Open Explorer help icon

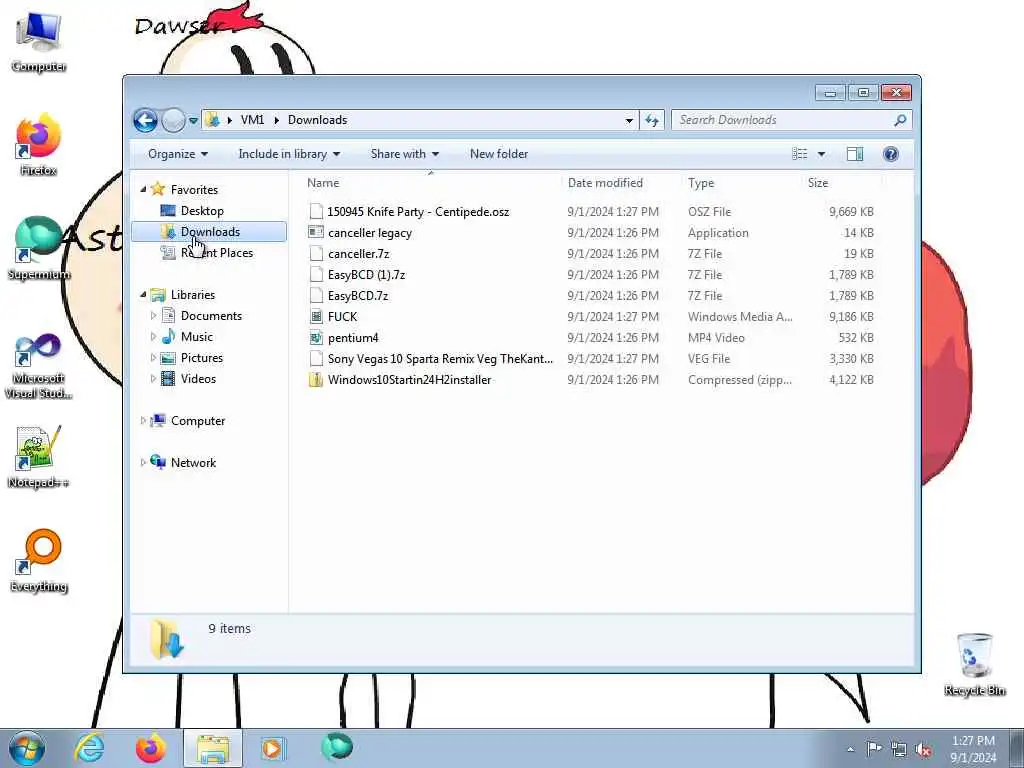pos(891,154)
